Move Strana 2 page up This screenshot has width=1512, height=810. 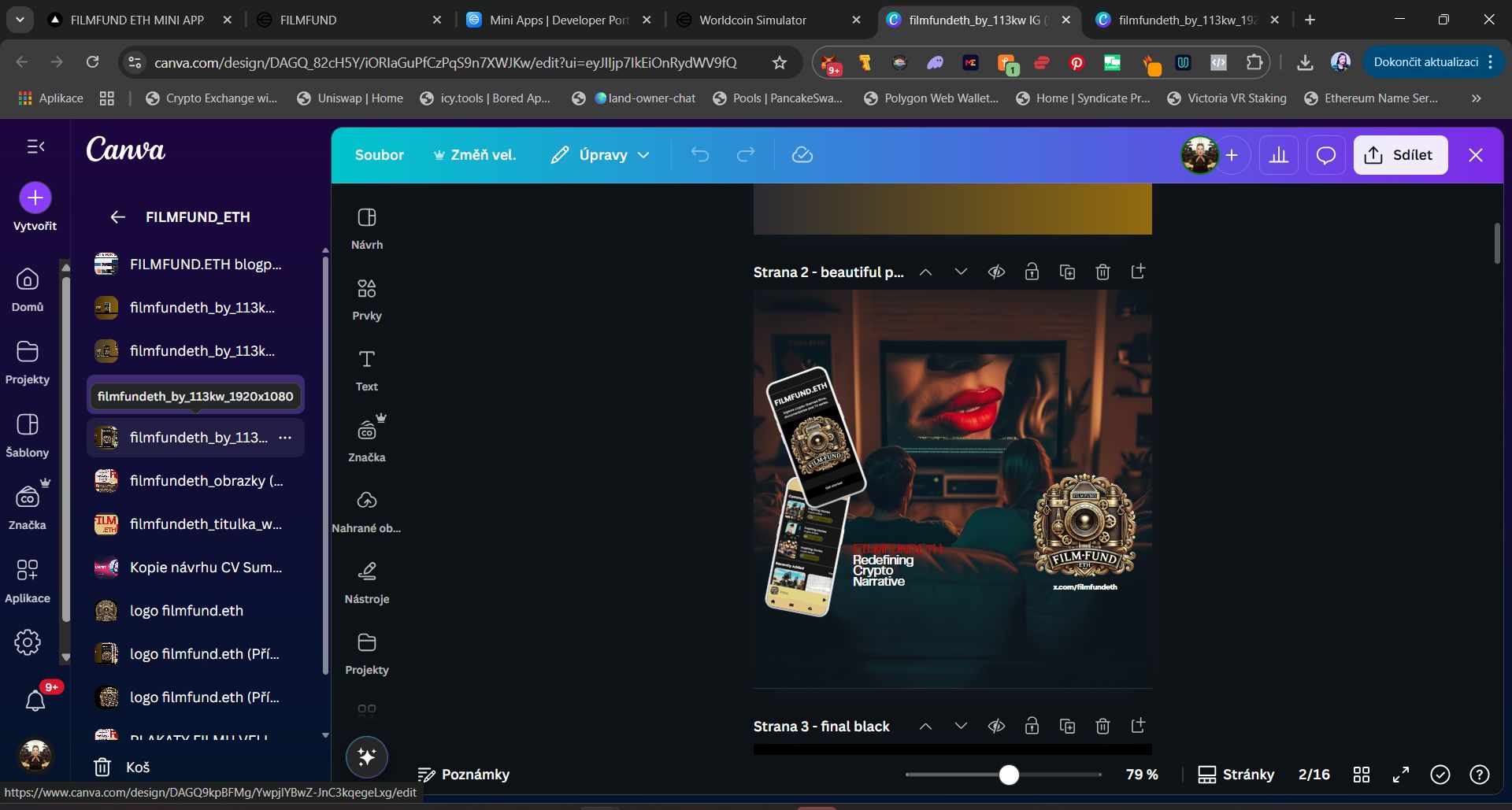click(x=926, y=272)
